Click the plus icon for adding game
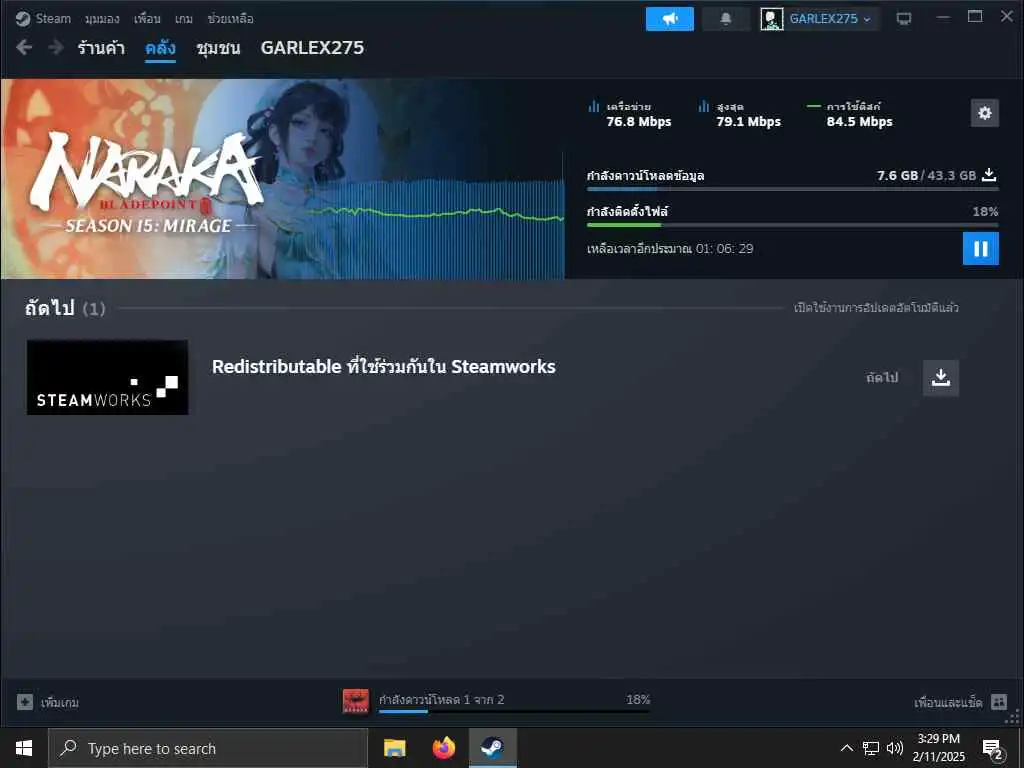 click(x=25, y=702)
